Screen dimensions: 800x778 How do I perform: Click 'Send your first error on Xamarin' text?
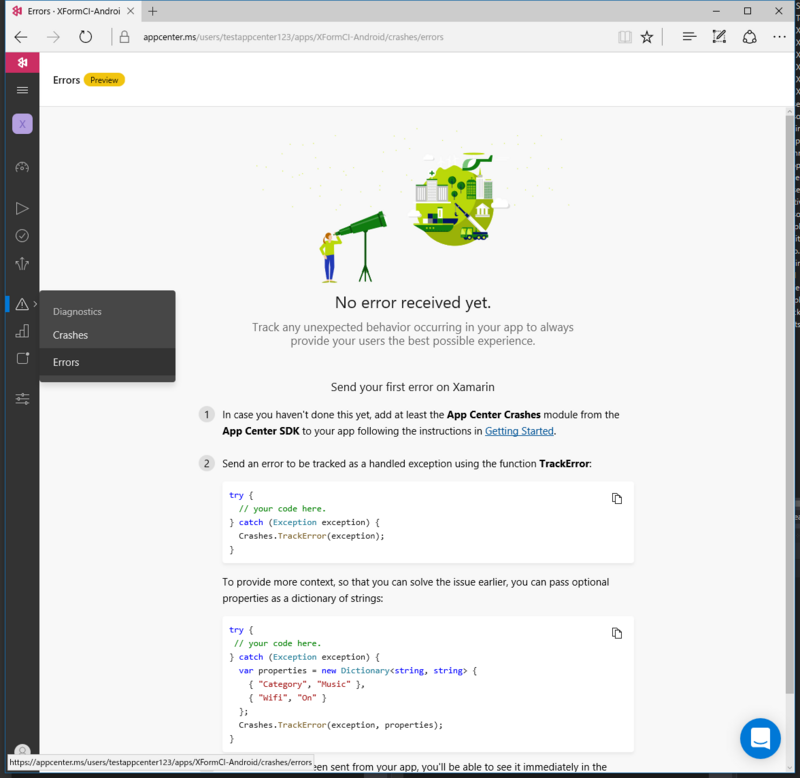click(412, 387)
